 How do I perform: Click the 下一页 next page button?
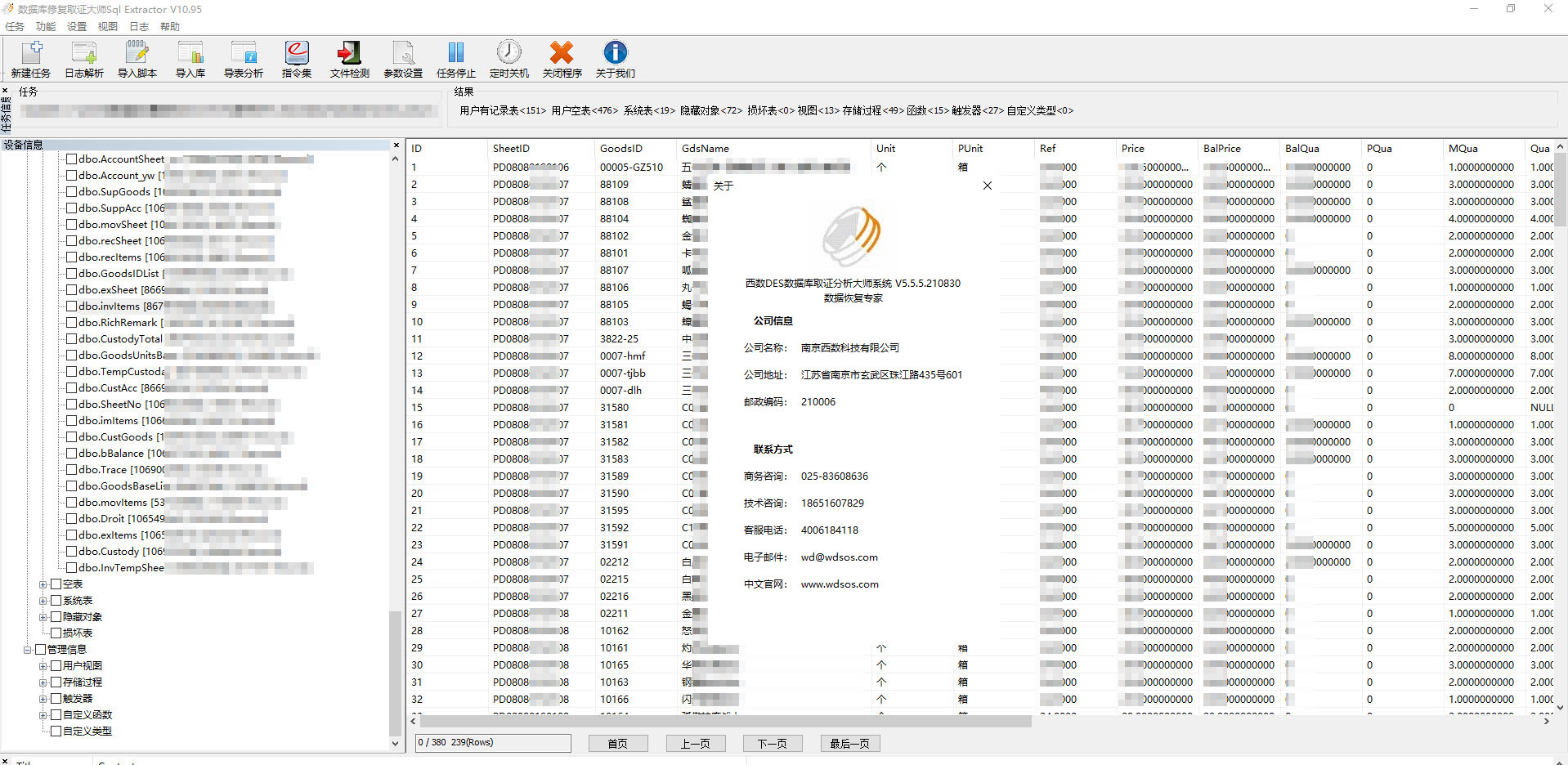[x=773, y=743]
